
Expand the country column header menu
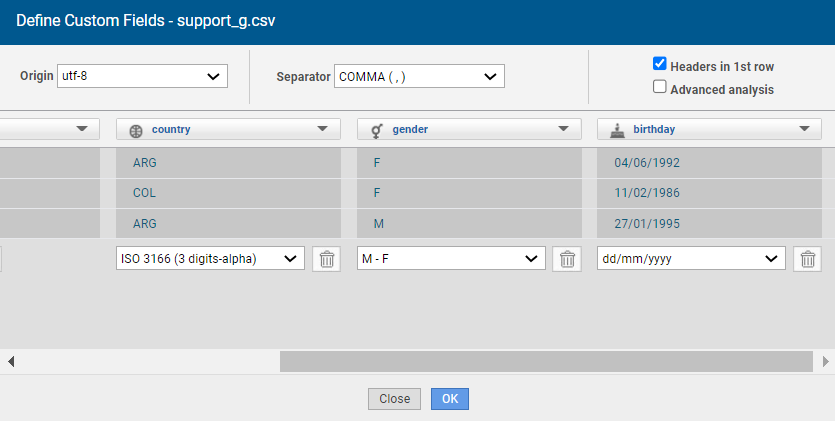coord(322,129)
